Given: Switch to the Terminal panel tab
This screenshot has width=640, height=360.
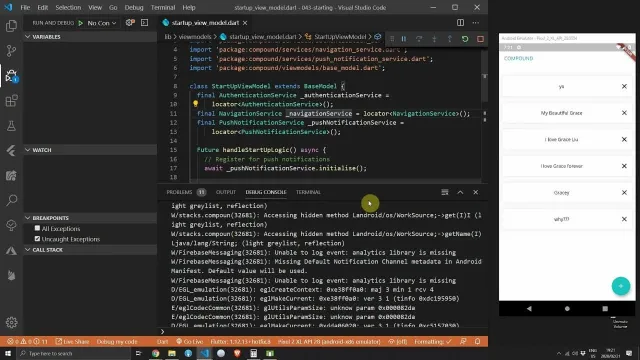Looking at the screenshot, I should pos(308,192).
